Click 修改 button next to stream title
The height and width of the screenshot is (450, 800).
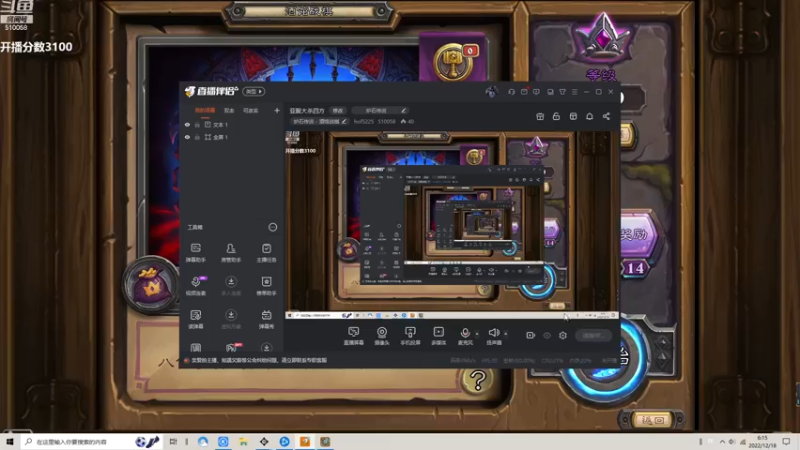(x=338, y=110)
